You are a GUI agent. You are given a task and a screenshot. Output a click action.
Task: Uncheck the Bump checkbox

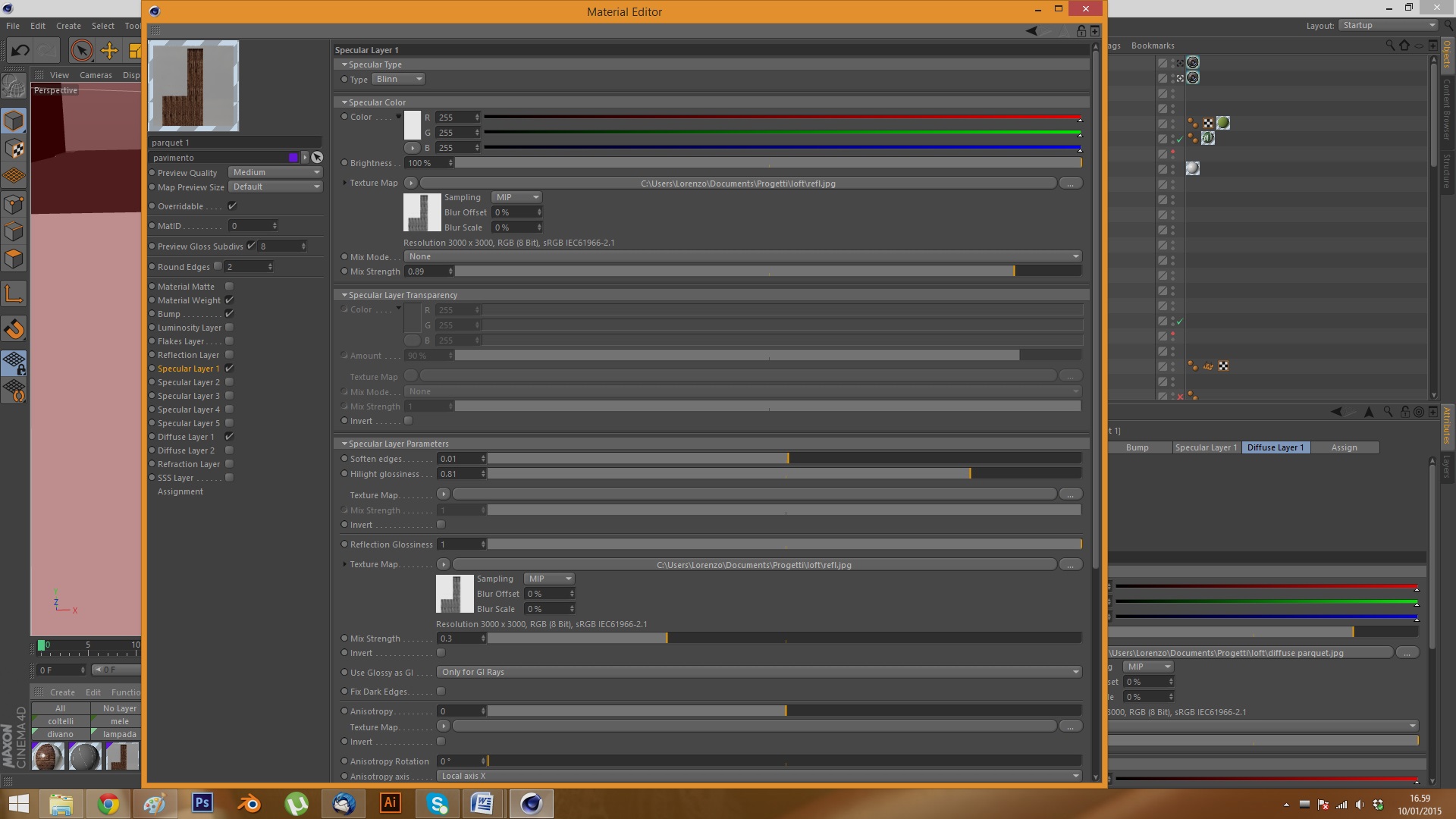(x=229, y=314)
